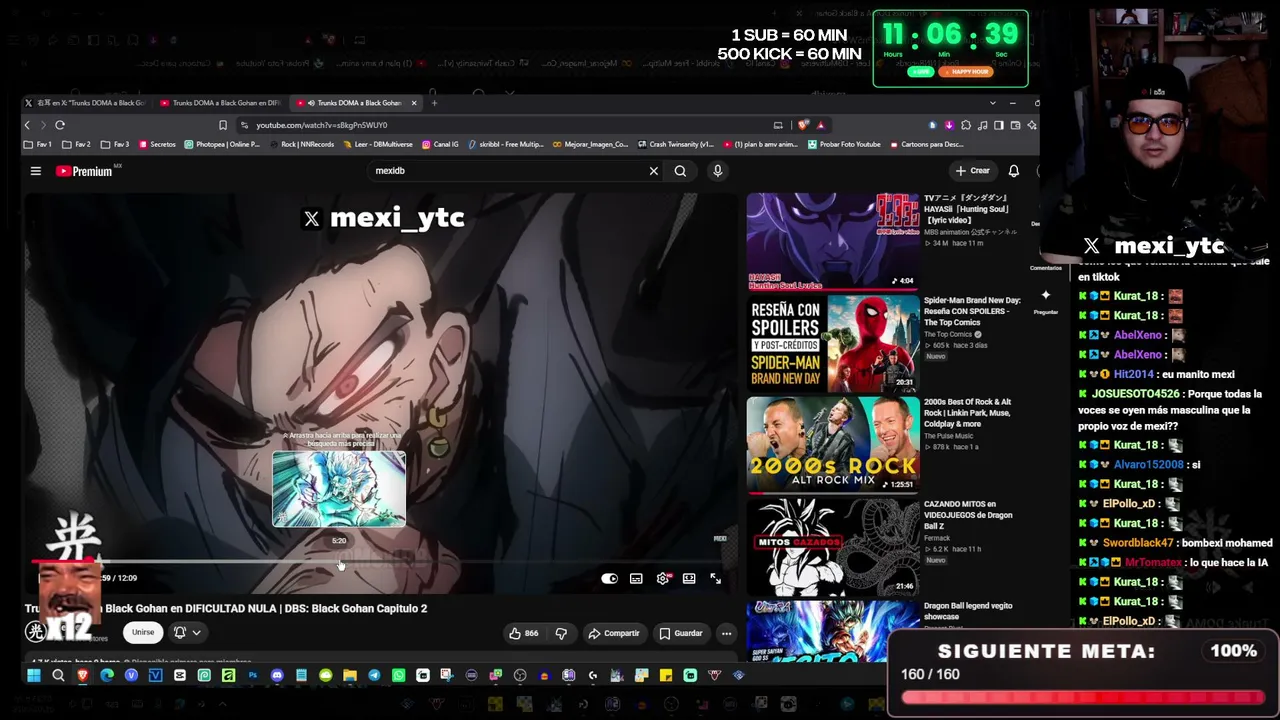Open the Leer - DBMultiverse bookmark

pos(380,145)
